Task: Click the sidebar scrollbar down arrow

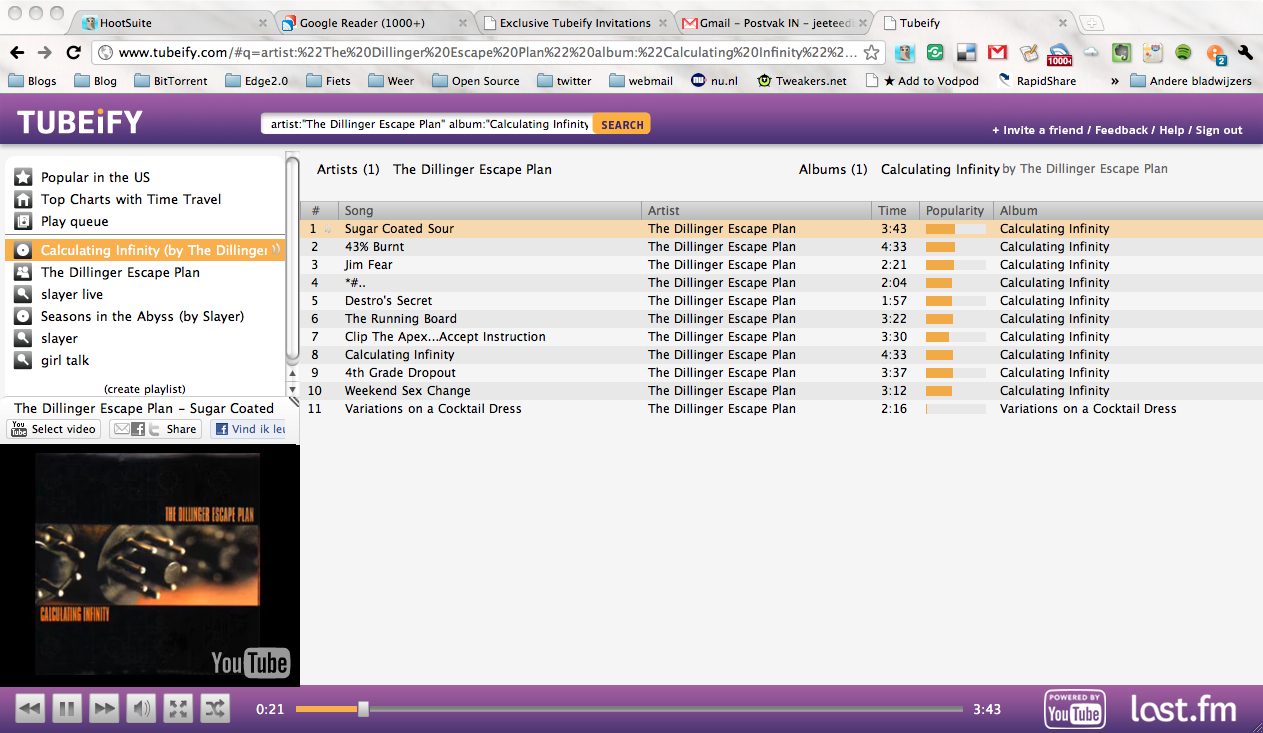Action: tap(293, 389)
